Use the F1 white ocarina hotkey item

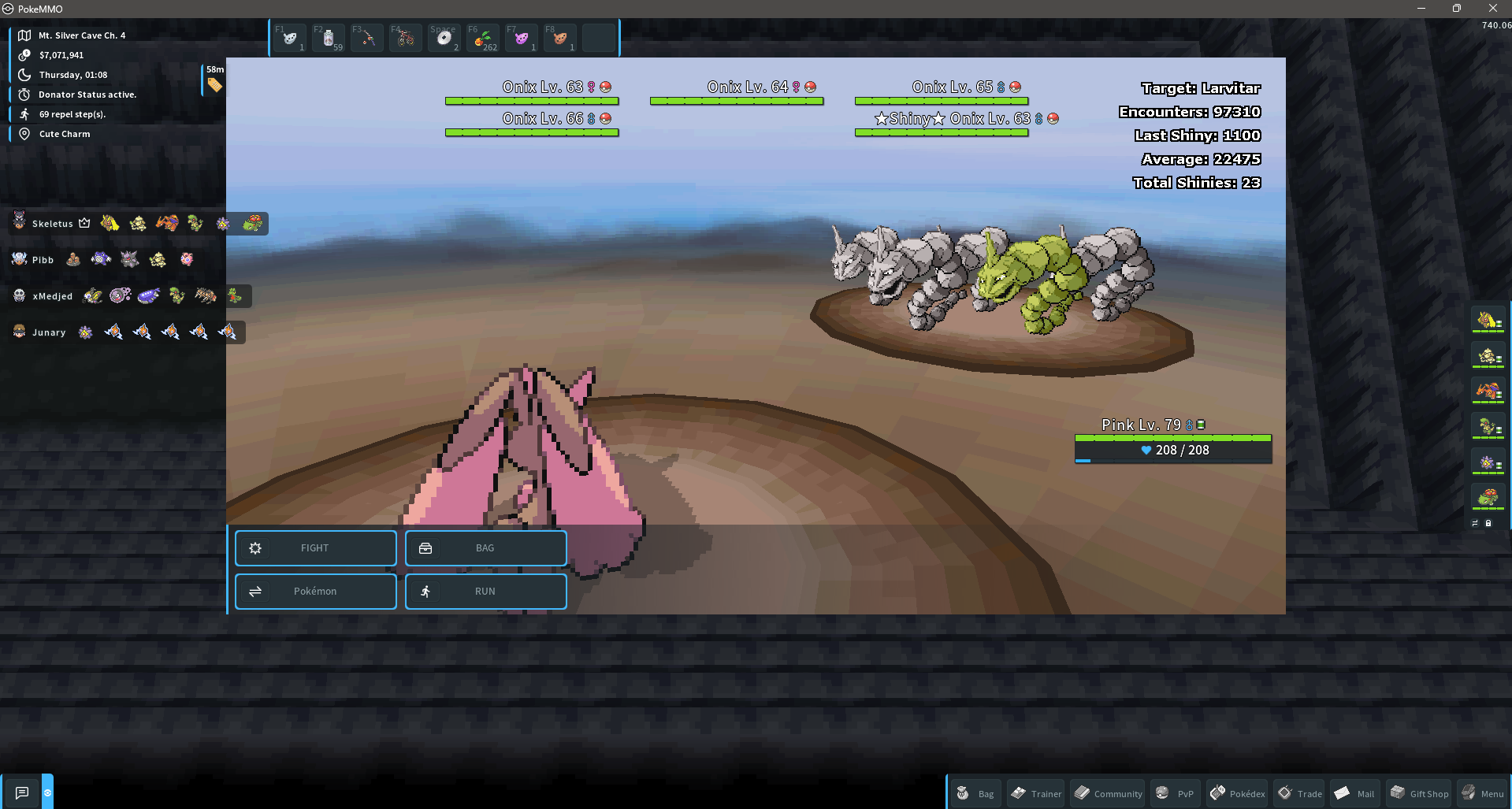[x=290, y=38]
